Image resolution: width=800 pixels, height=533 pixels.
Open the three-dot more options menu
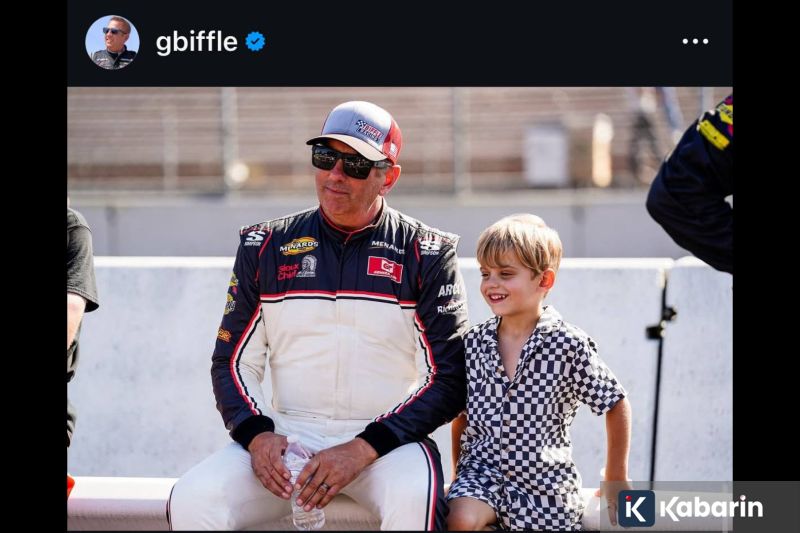tap(695, 41)
